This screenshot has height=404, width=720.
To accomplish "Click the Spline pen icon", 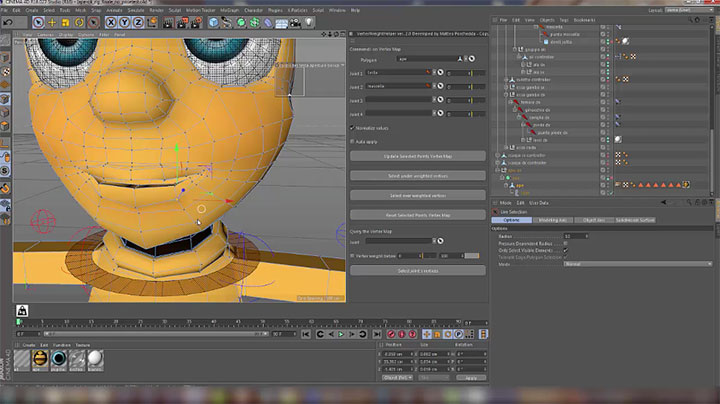I will [x=227, y=22].
